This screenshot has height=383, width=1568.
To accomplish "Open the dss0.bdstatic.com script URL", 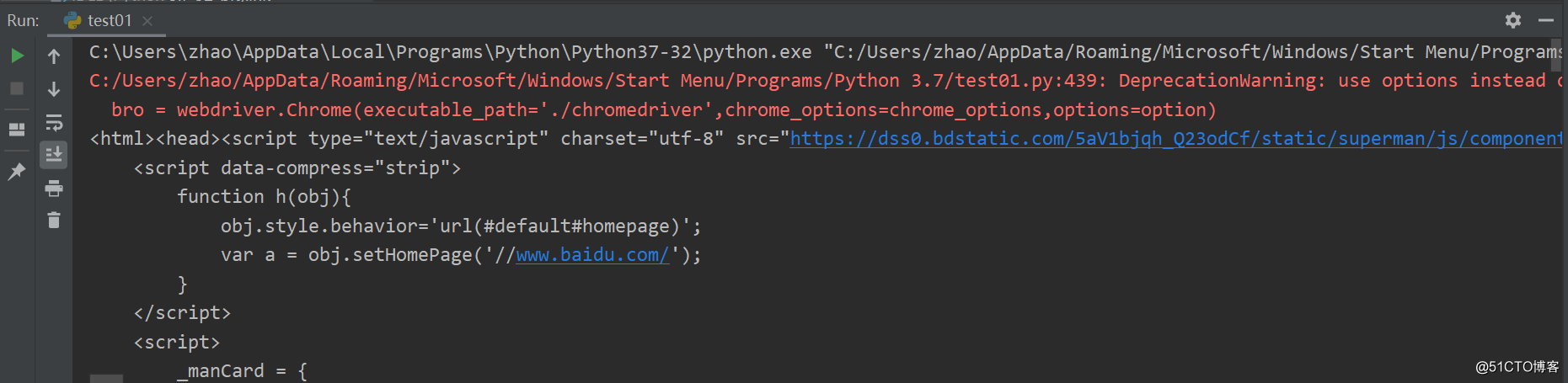I will (1175, 139).
